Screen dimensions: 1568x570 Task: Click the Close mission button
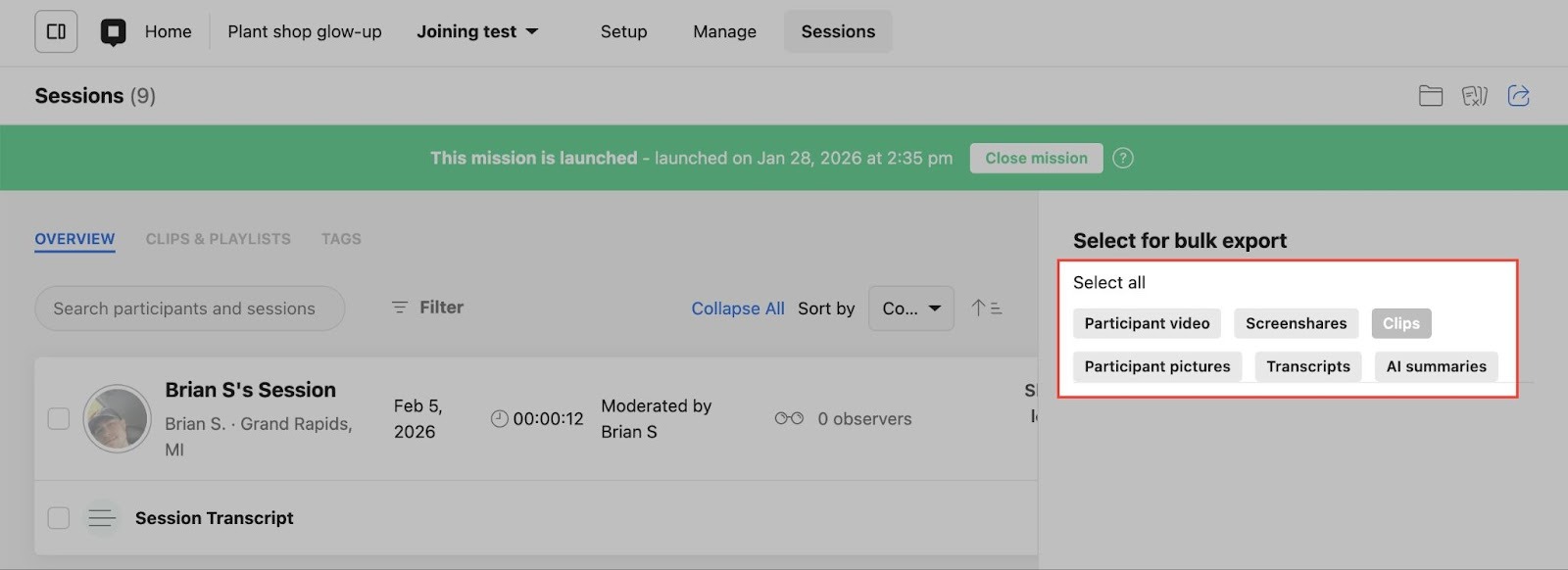click(x=1036, y=158)
